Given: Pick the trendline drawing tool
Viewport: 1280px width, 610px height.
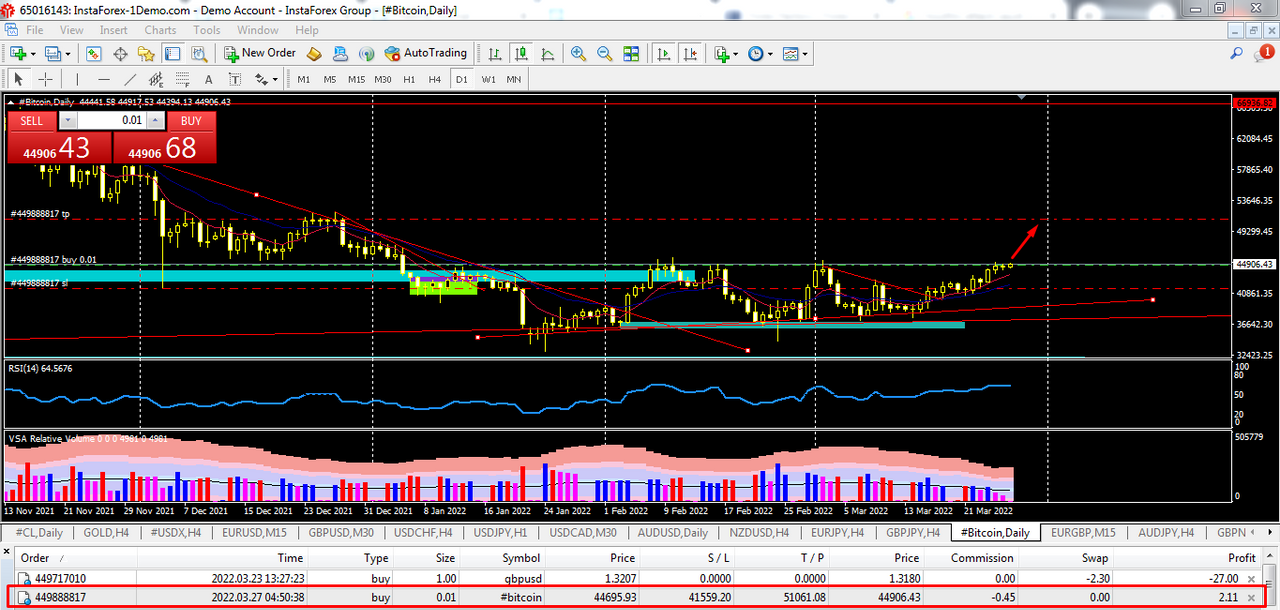Looking at the screenshot, I should (130, 79).
